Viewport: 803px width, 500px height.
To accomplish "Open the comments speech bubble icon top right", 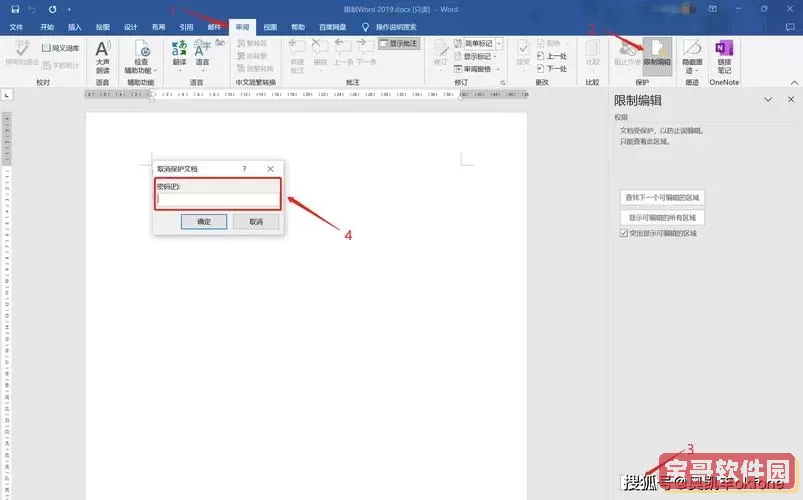I will (790, 27).
